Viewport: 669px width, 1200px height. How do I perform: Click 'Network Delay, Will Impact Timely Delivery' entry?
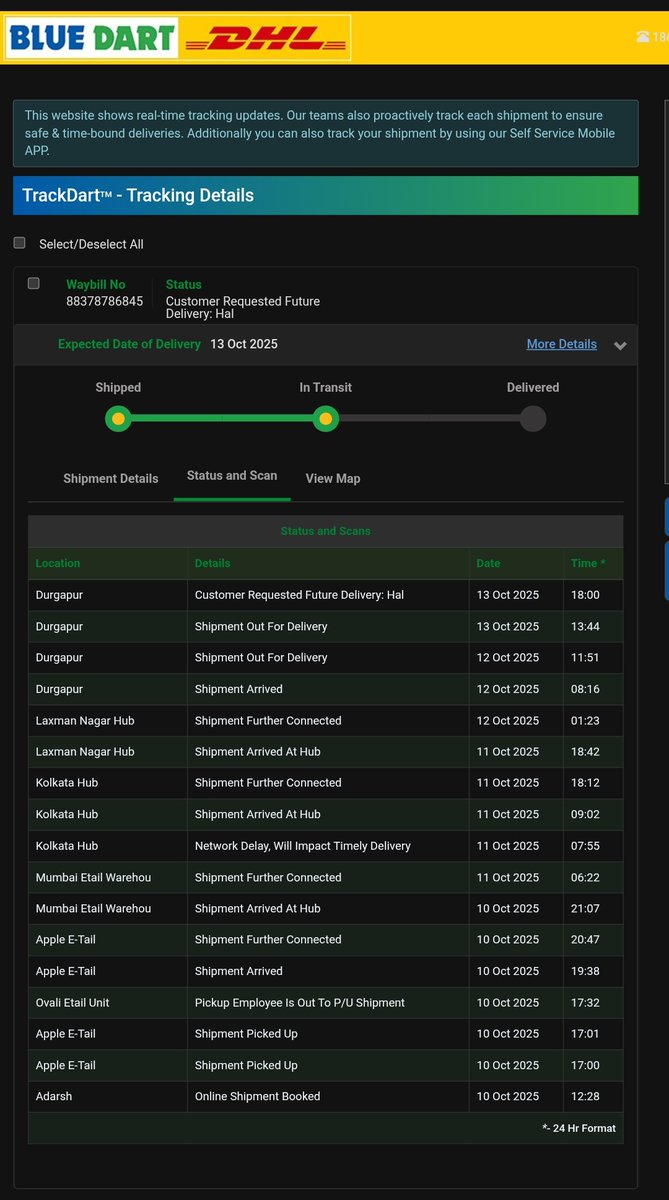tap(303, 846)
